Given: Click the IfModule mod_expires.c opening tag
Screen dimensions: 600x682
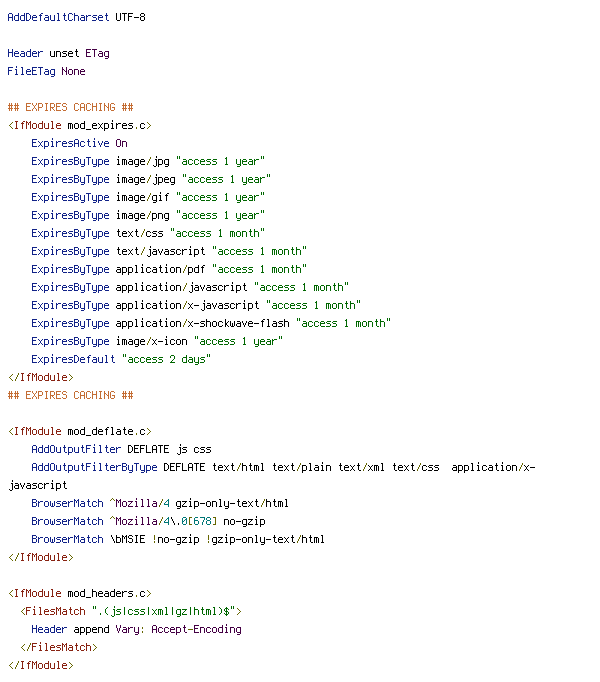Looking at the screenshot, I should click(x=80, y=125).
